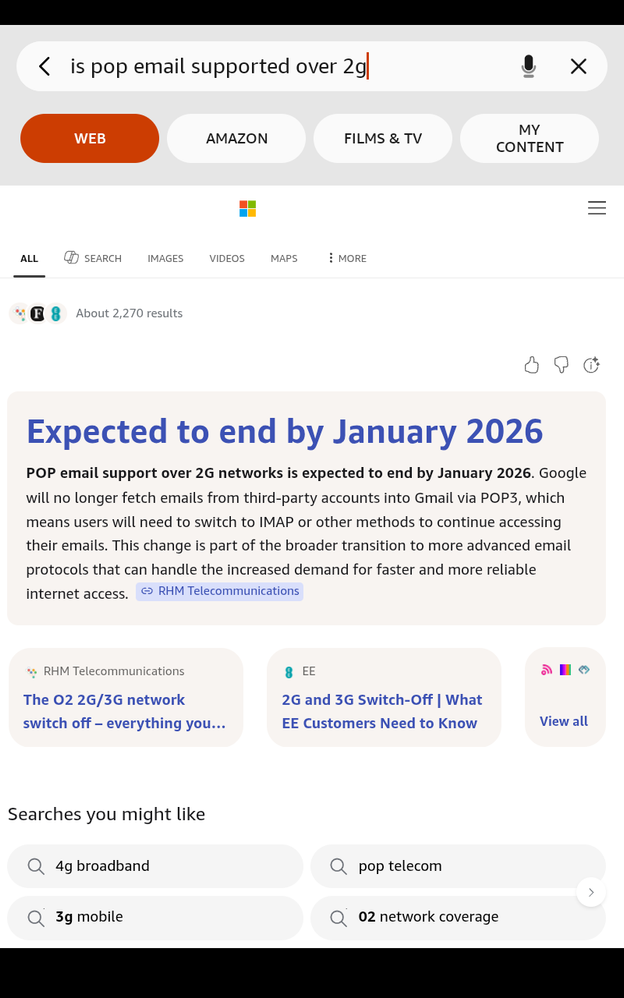
Task: Give the answer a thumbs down
Action: pos(561,365)
